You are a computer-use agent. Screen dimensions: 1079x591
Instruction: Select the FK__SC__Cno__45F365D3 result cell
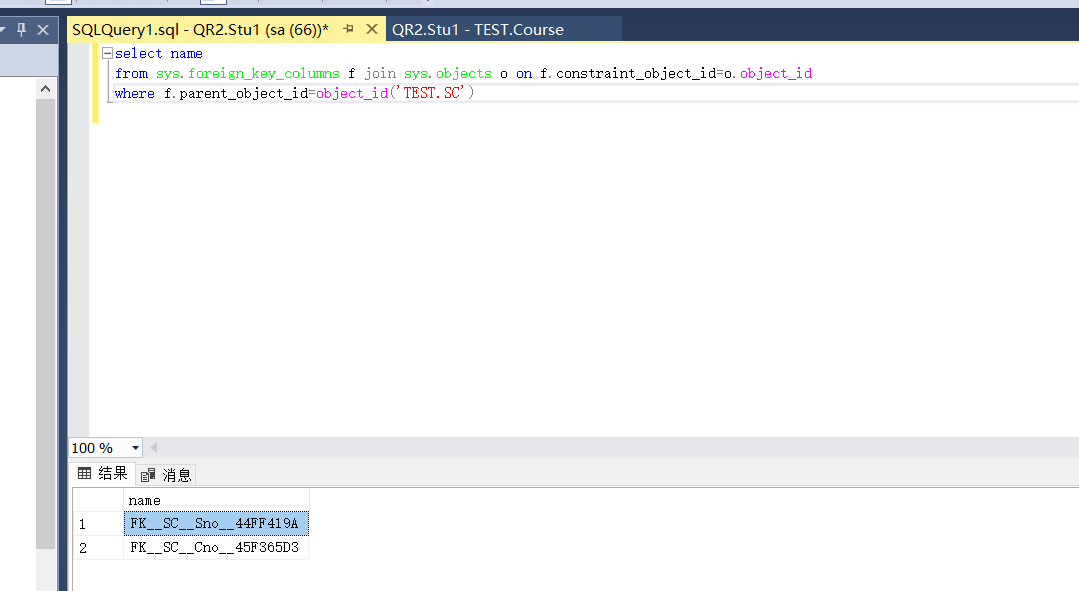tap(216, 548)
